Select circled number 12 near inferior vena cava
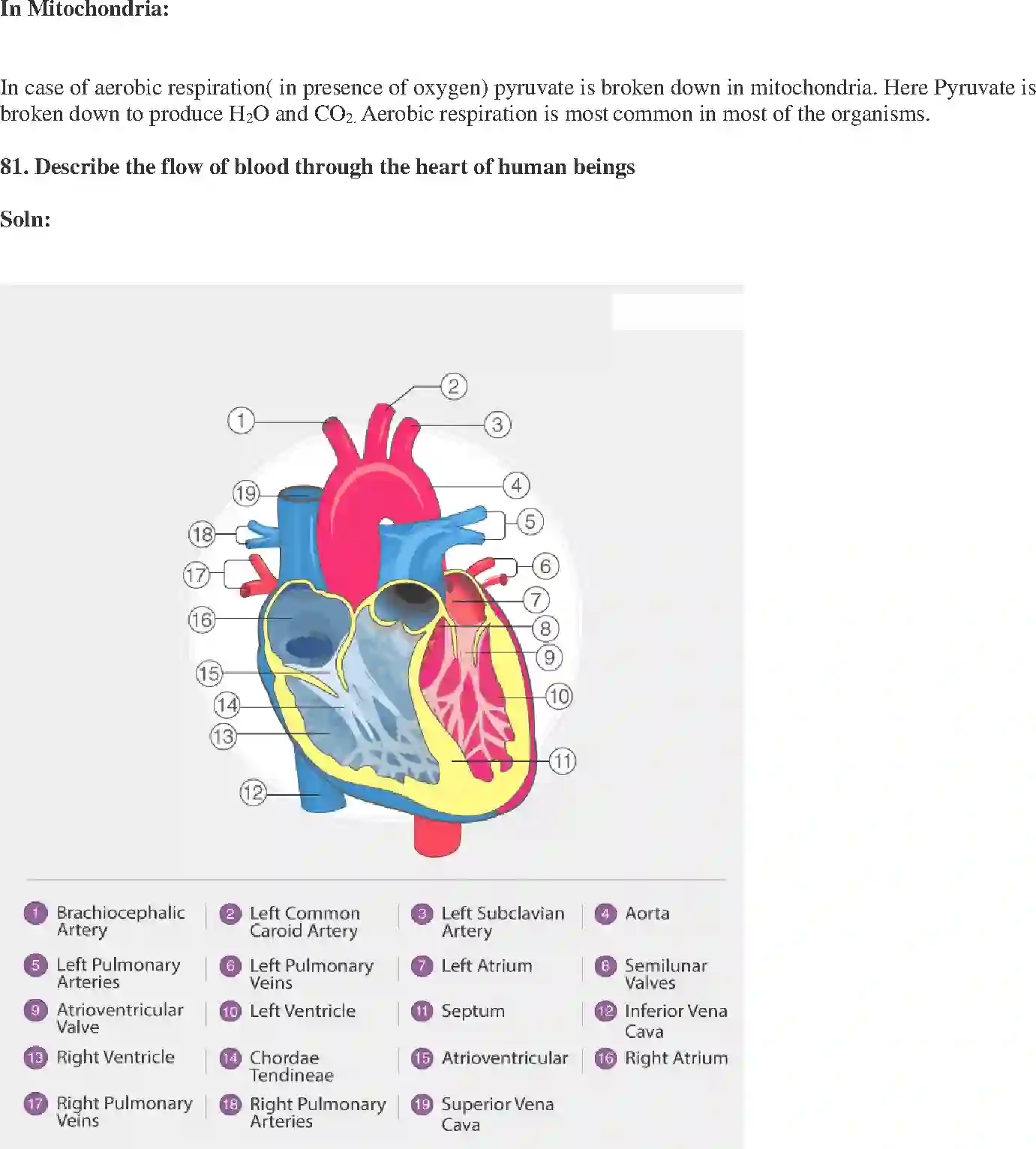Screen dimensions: 1036x1149 click(253, 792)
